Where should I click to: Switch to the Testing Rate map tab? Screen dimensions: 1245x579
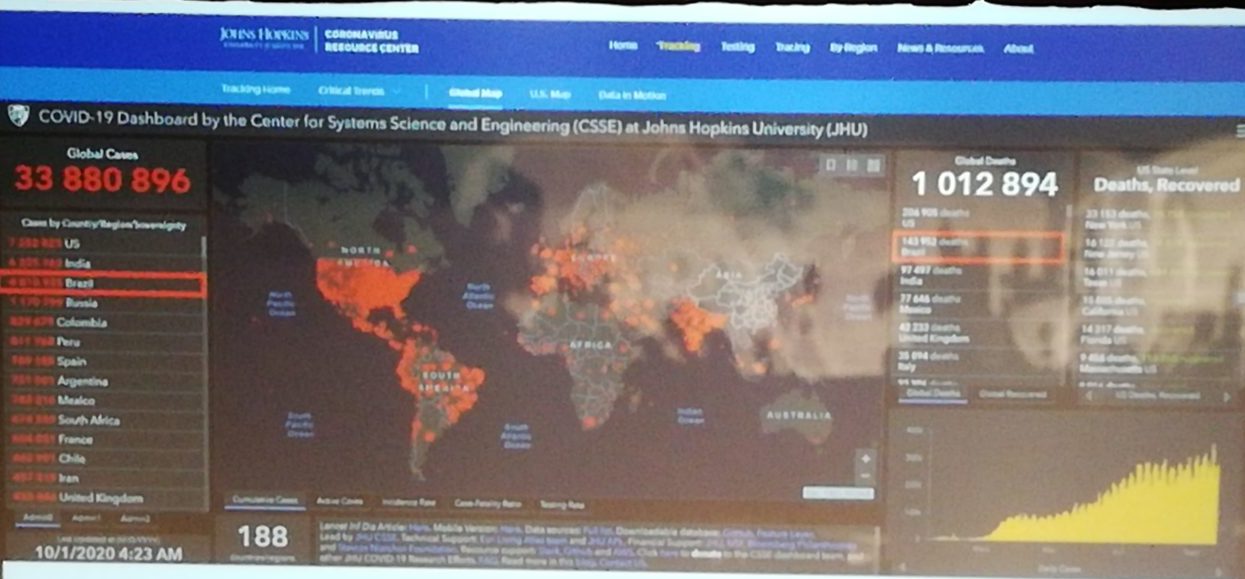(x=562, y=505)
